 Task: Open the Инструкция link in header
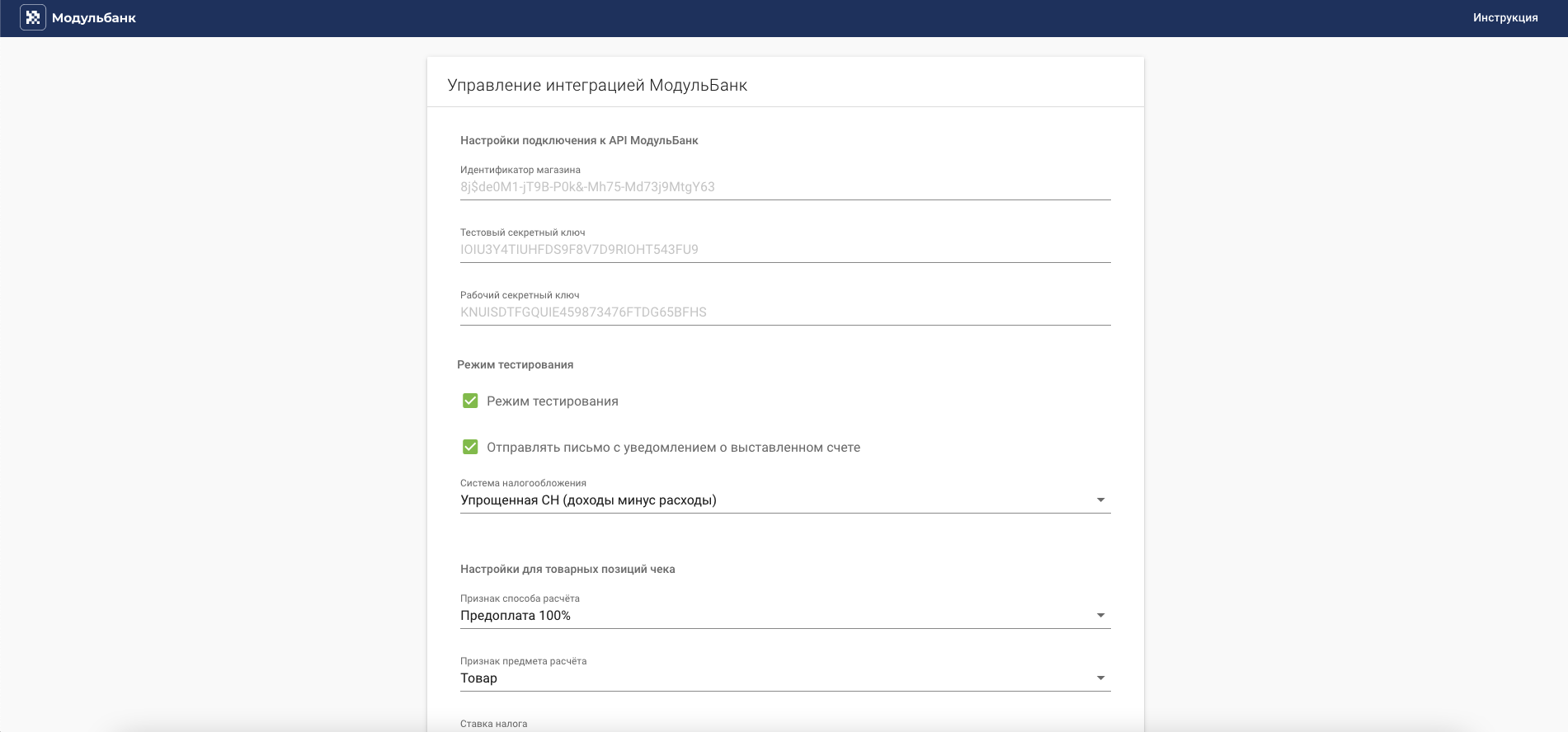1505,17
